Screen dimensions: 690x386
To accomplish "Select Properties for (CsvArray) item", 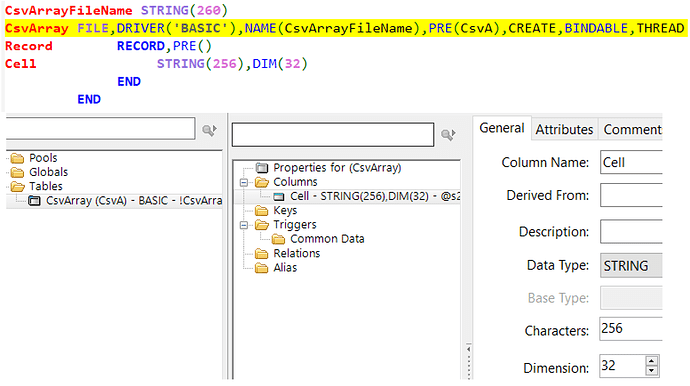I will (x=337, y=168).
